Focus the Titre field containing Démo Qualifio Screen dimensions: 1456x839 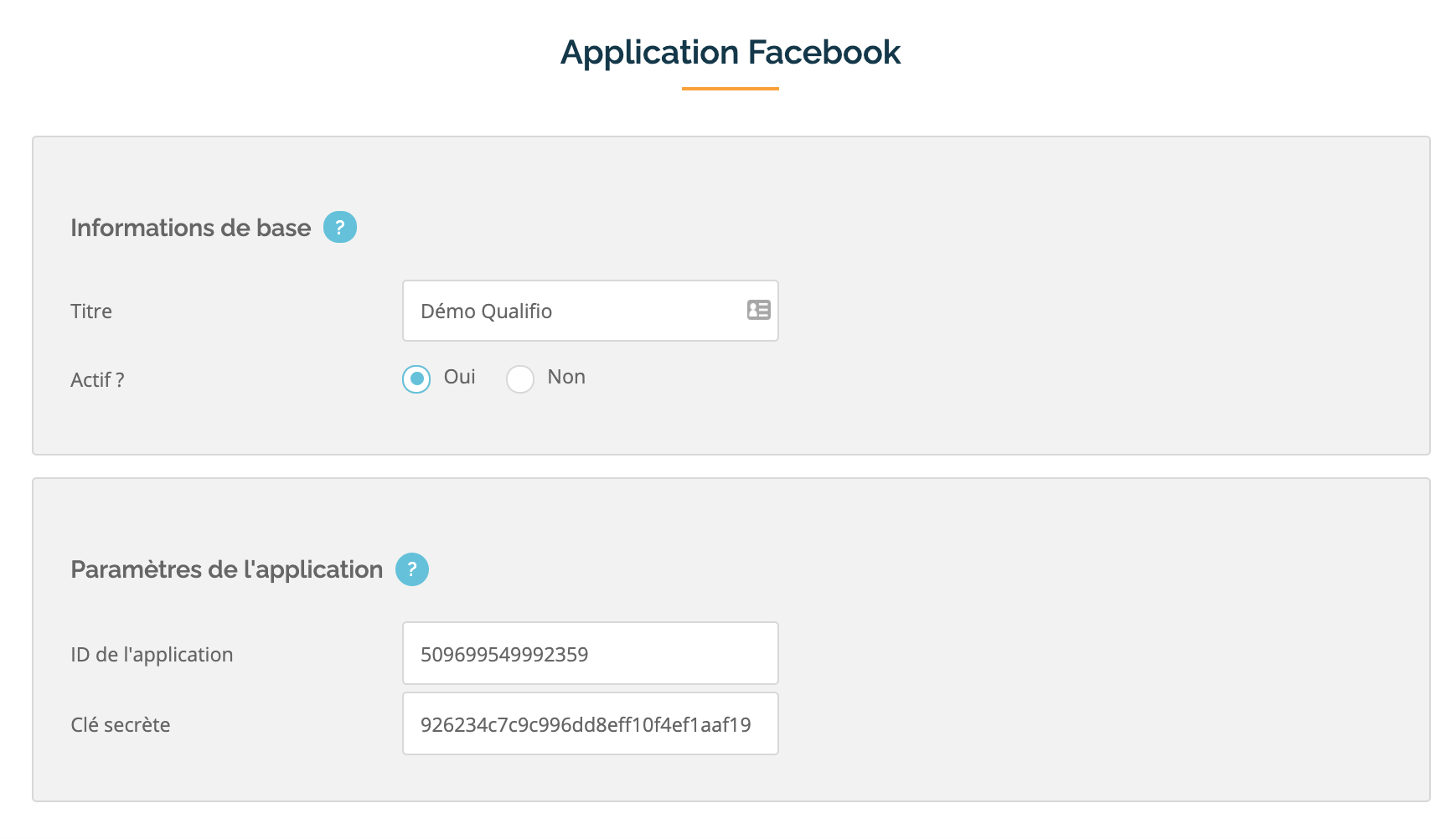pyautogui.click(x=591, y=311)
